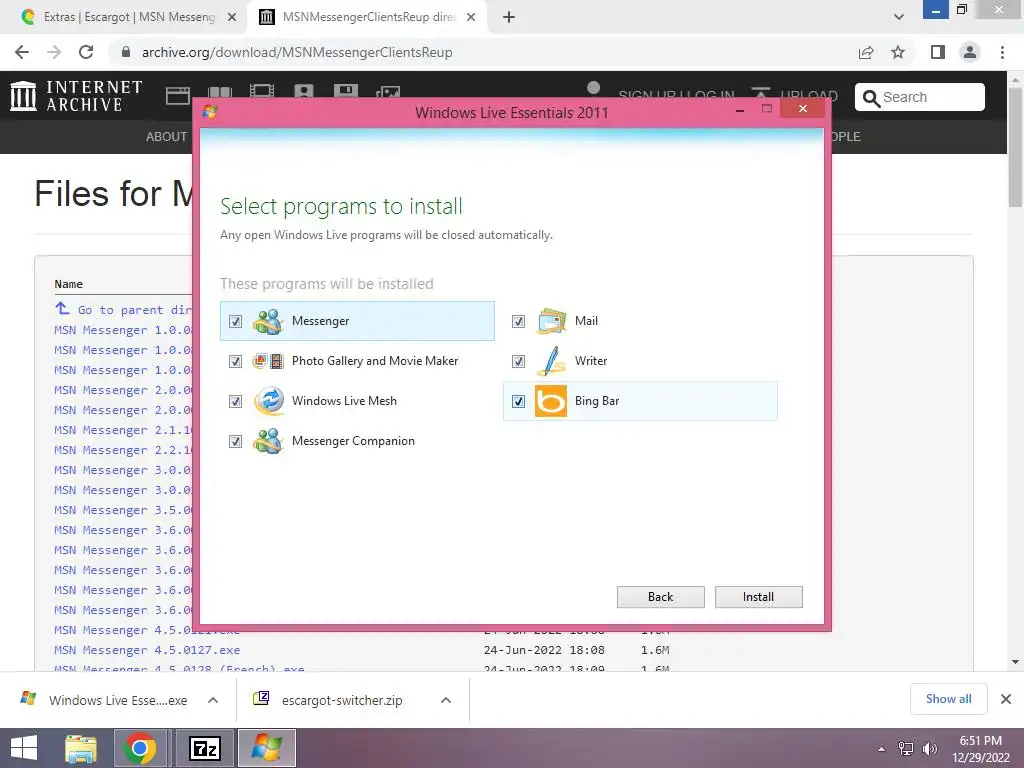The image size is (1024, 768).
Task: Disable the Bing Bar checkbox
Action: (518, 401)
